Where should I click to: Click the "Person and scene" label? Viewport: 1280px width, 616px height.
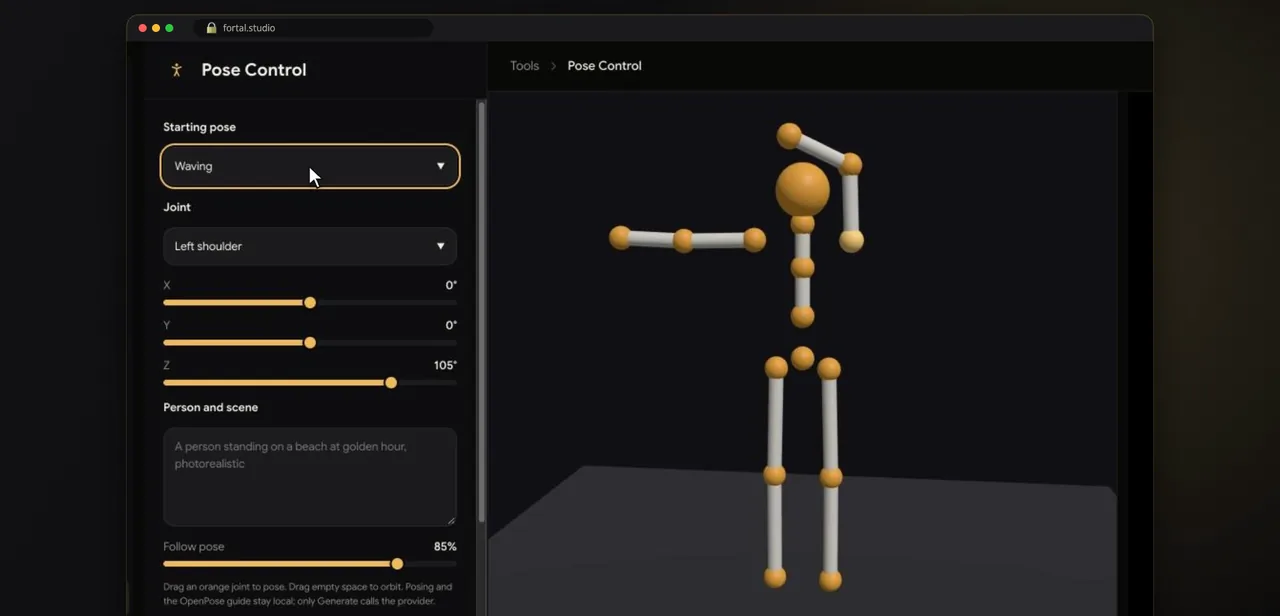211,407
